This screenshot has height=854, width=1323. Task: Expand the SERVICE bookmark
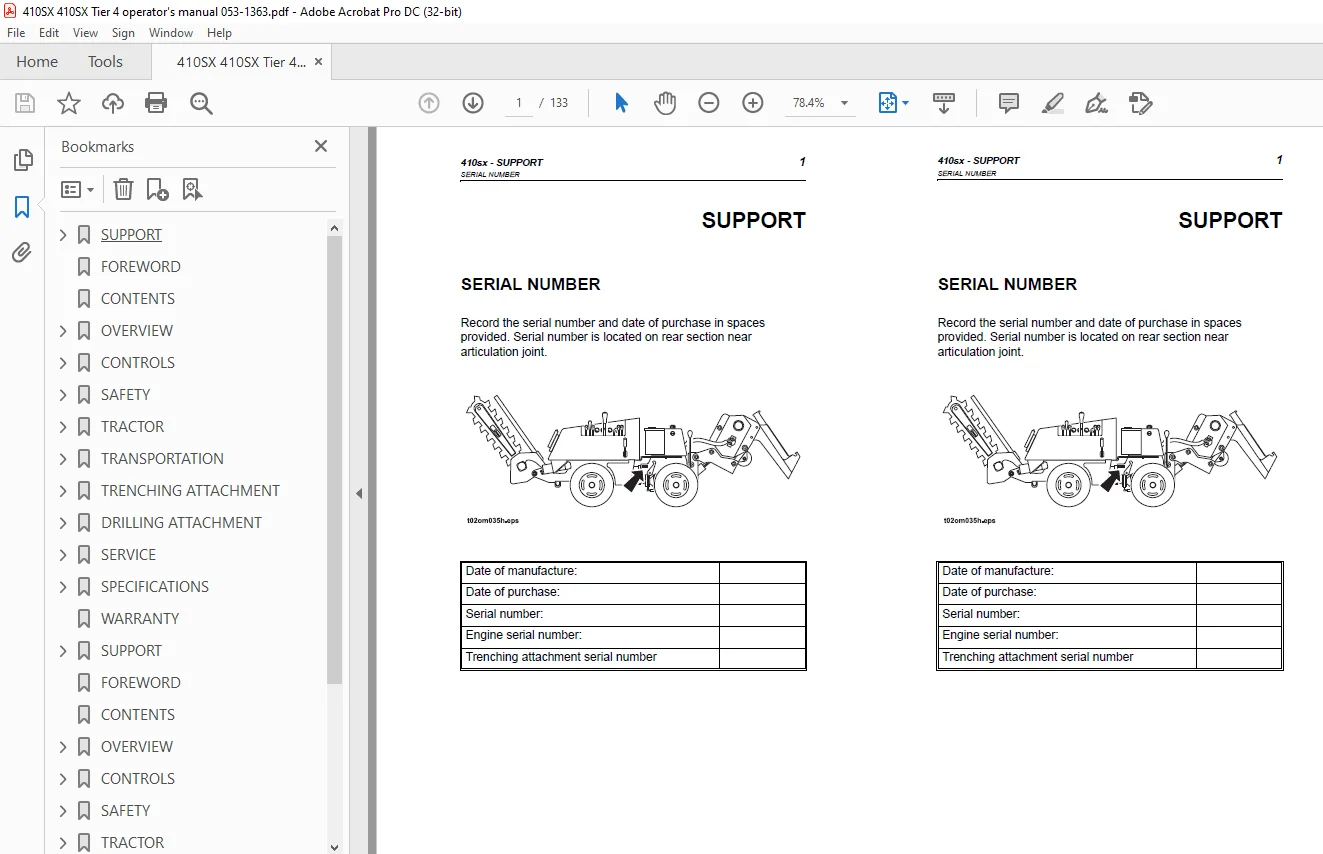coord(63,555)
